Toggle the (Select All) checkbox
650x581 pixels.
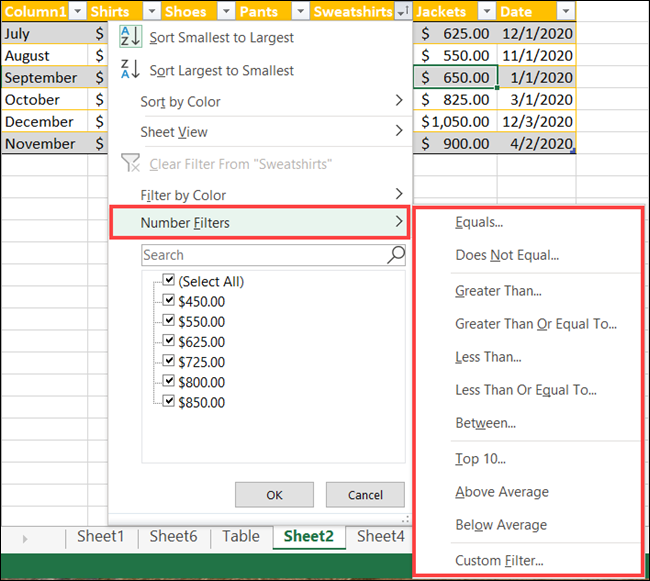click(168, 282)
